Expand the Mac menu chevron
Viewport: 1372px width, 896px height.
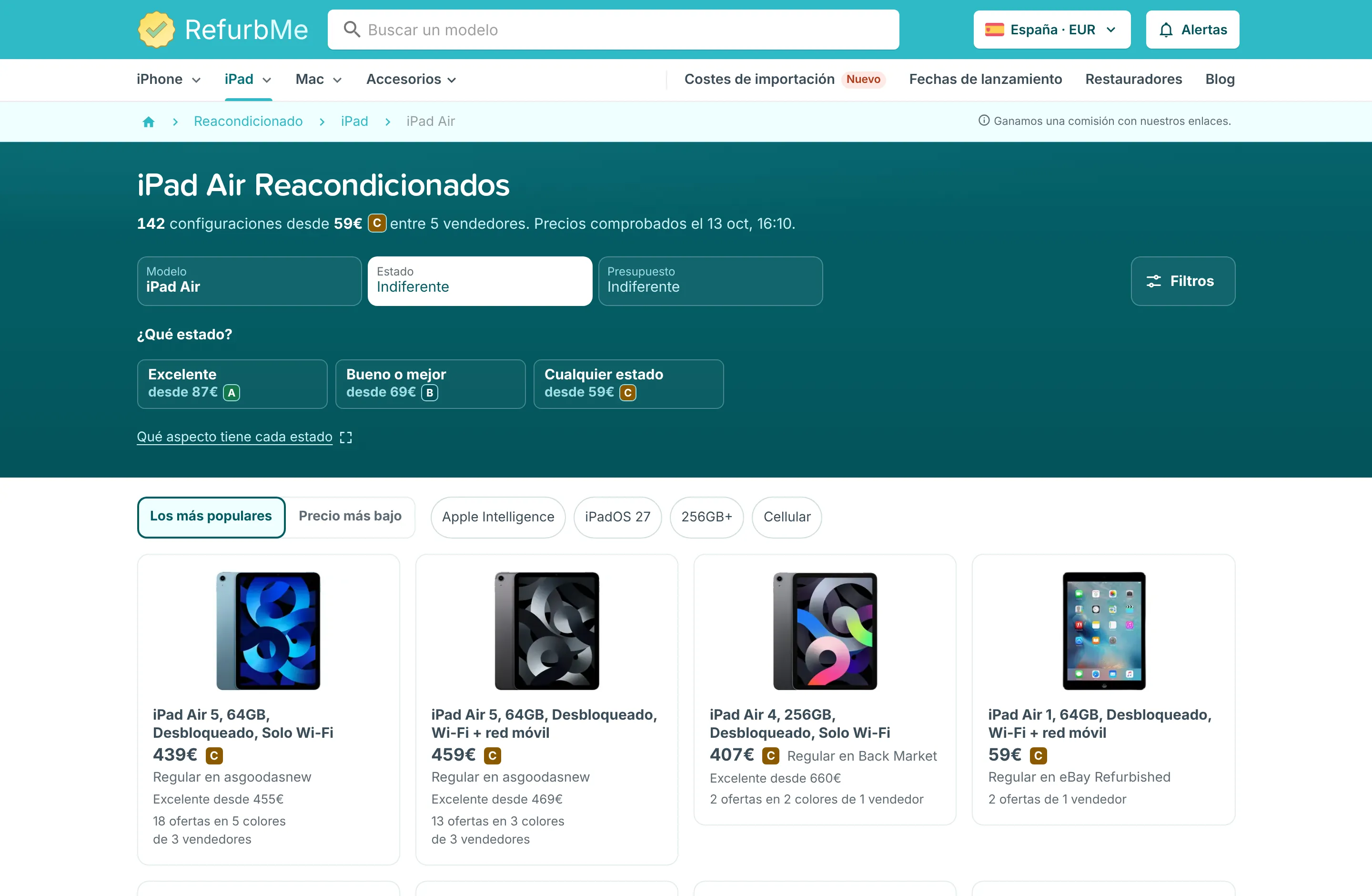[338, 80]
